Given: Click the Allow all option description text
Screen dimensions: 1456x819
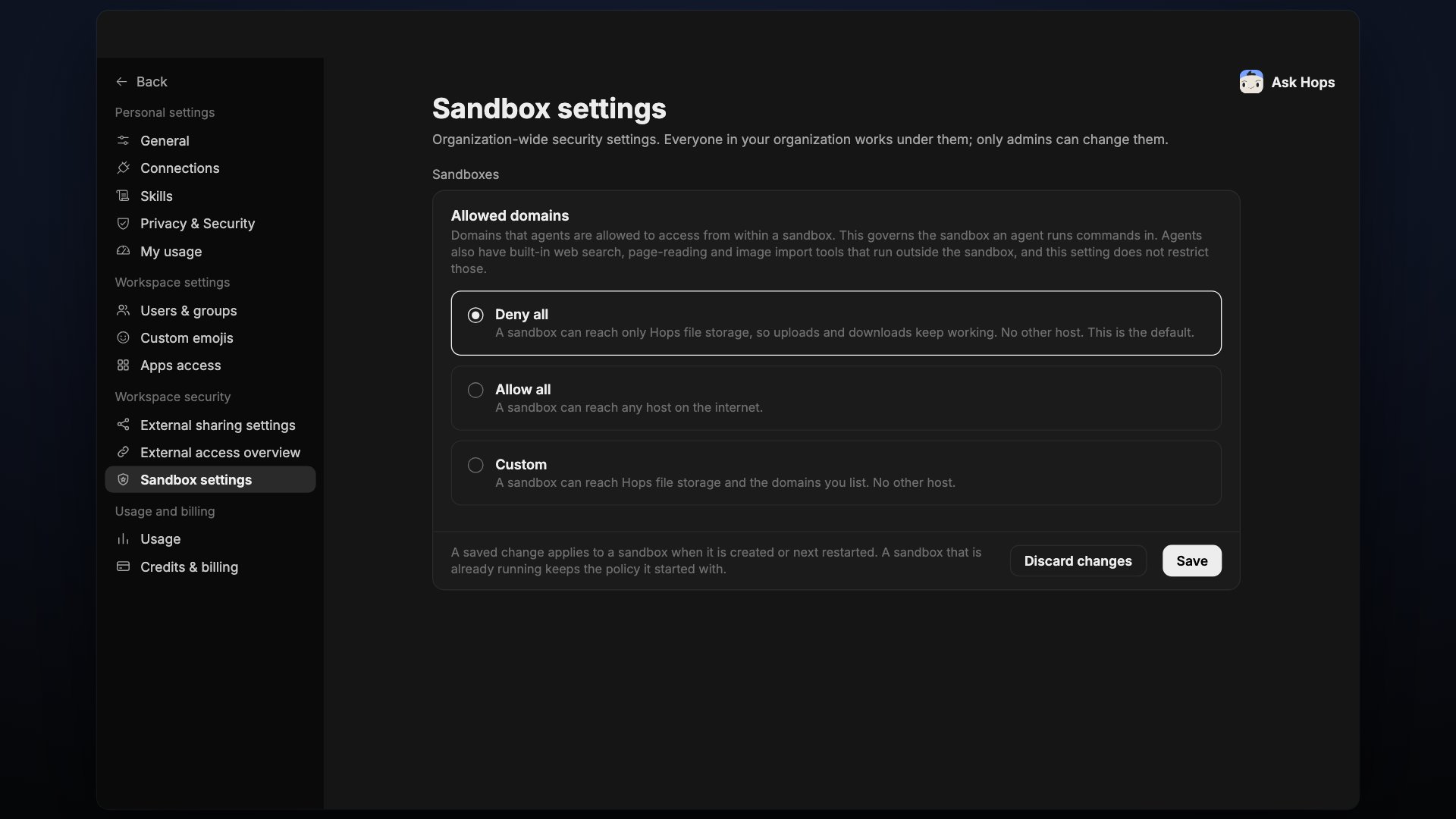Looking at the screenshot, I should (629, 407).
